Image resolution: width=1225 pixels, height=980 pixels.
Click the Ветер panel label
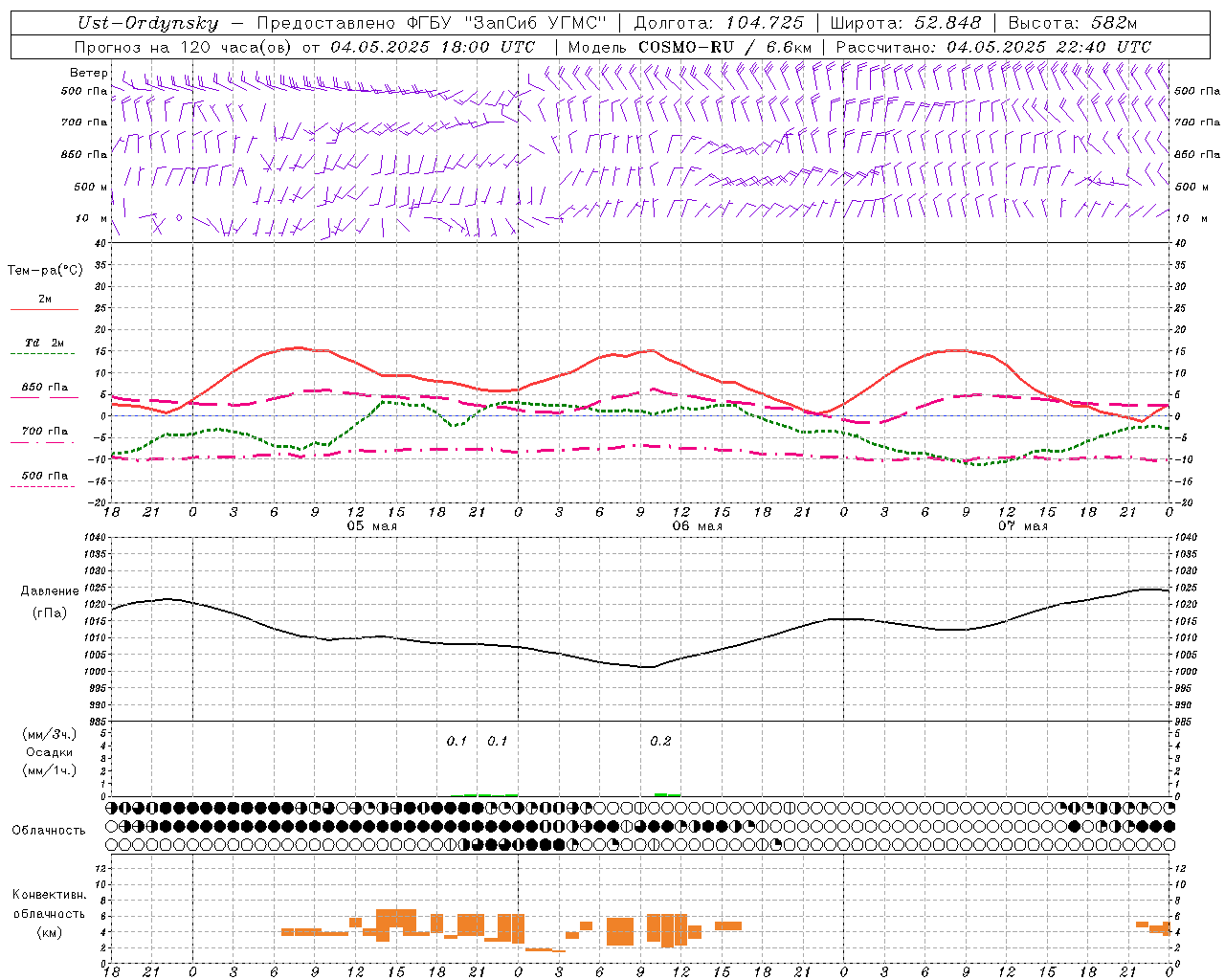[x=89, y=73]
